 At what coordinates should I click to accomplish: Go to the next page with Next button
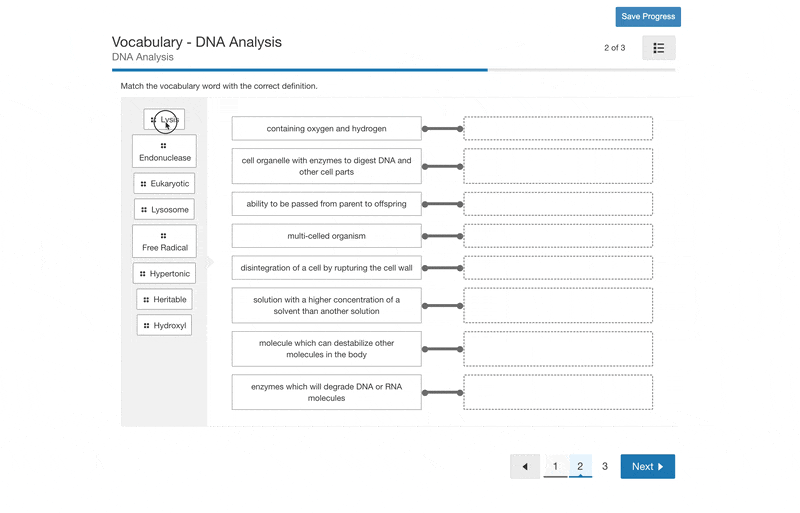[x=647, y=467]
